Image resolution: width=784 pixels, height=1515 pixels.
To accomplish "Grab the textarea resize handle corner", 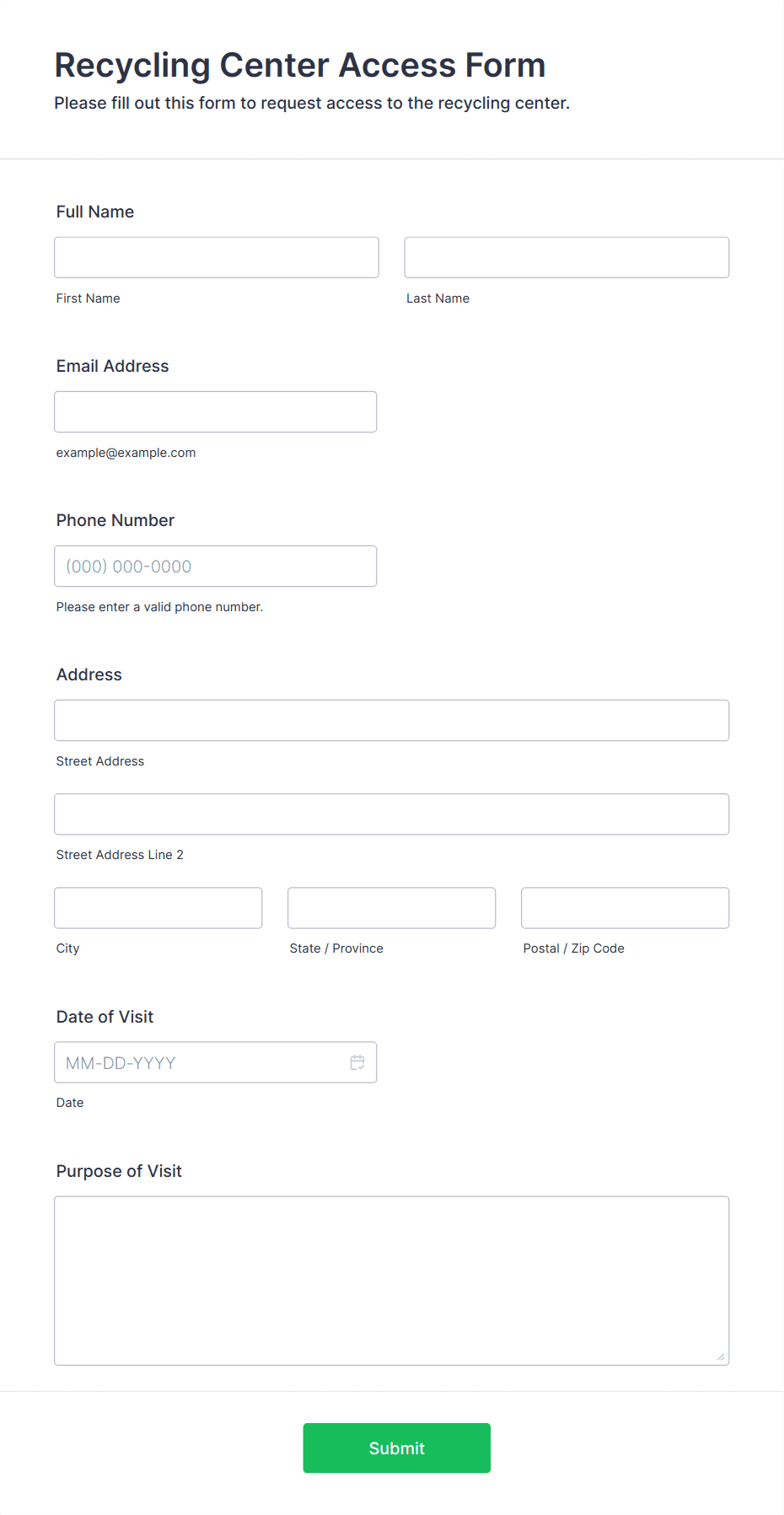I will (721, 1357).
